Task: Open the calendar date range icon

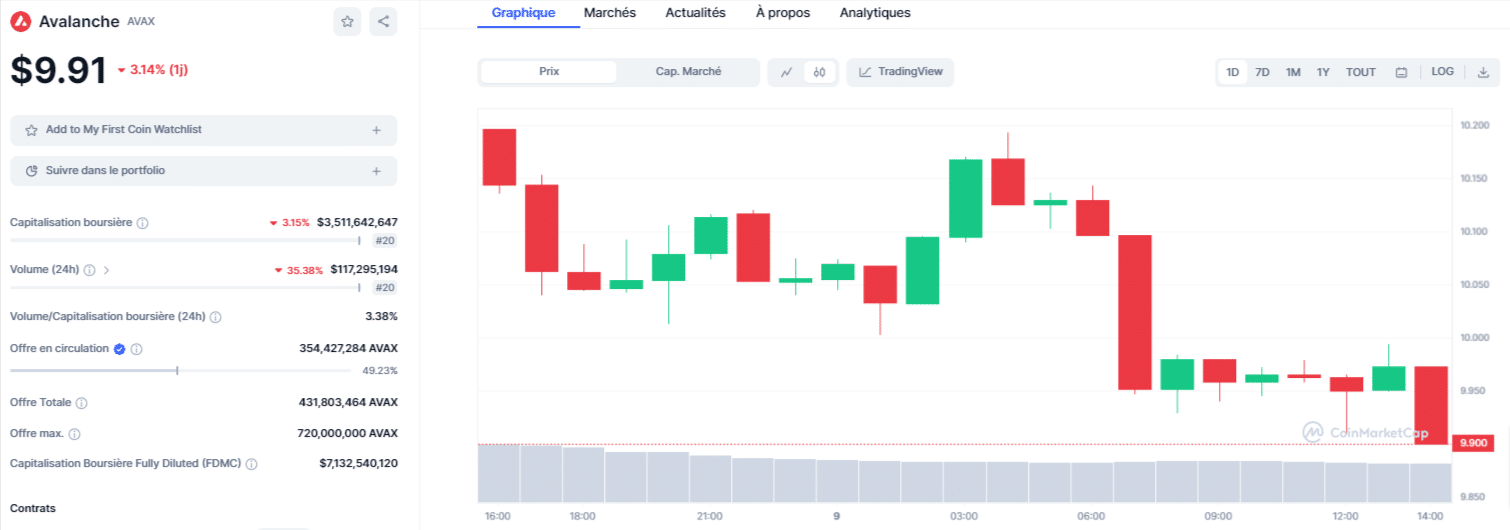Action: (x=1401, y=72)
